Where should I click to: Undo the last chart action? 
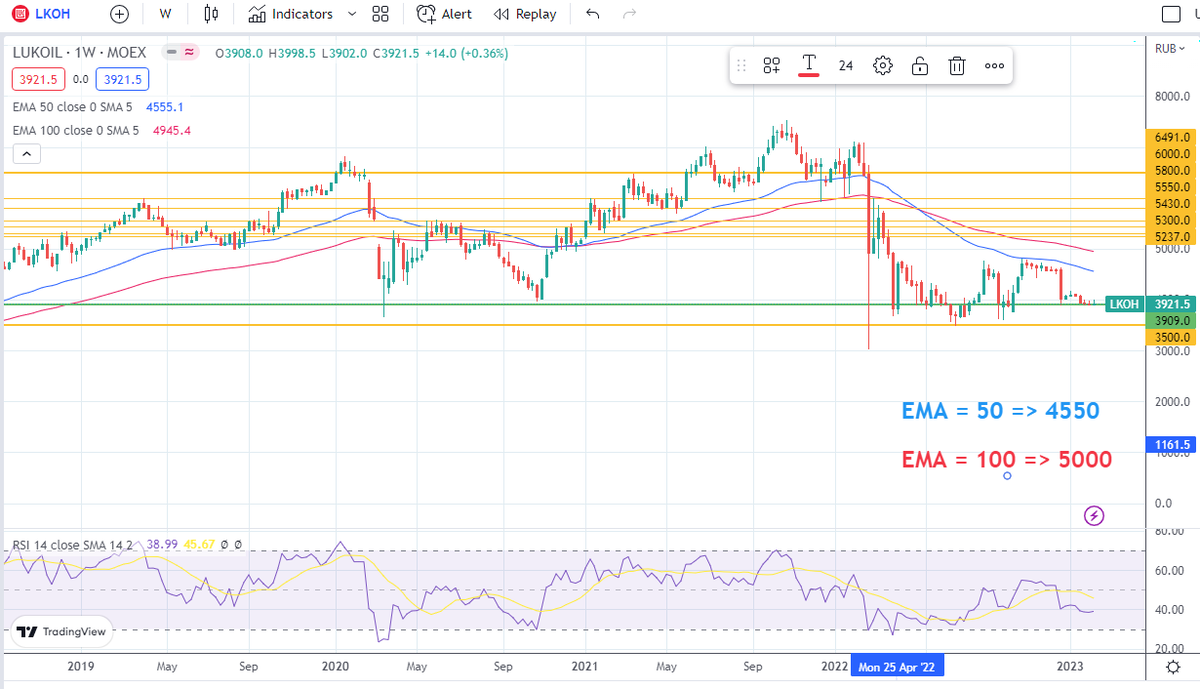point(591,14)
